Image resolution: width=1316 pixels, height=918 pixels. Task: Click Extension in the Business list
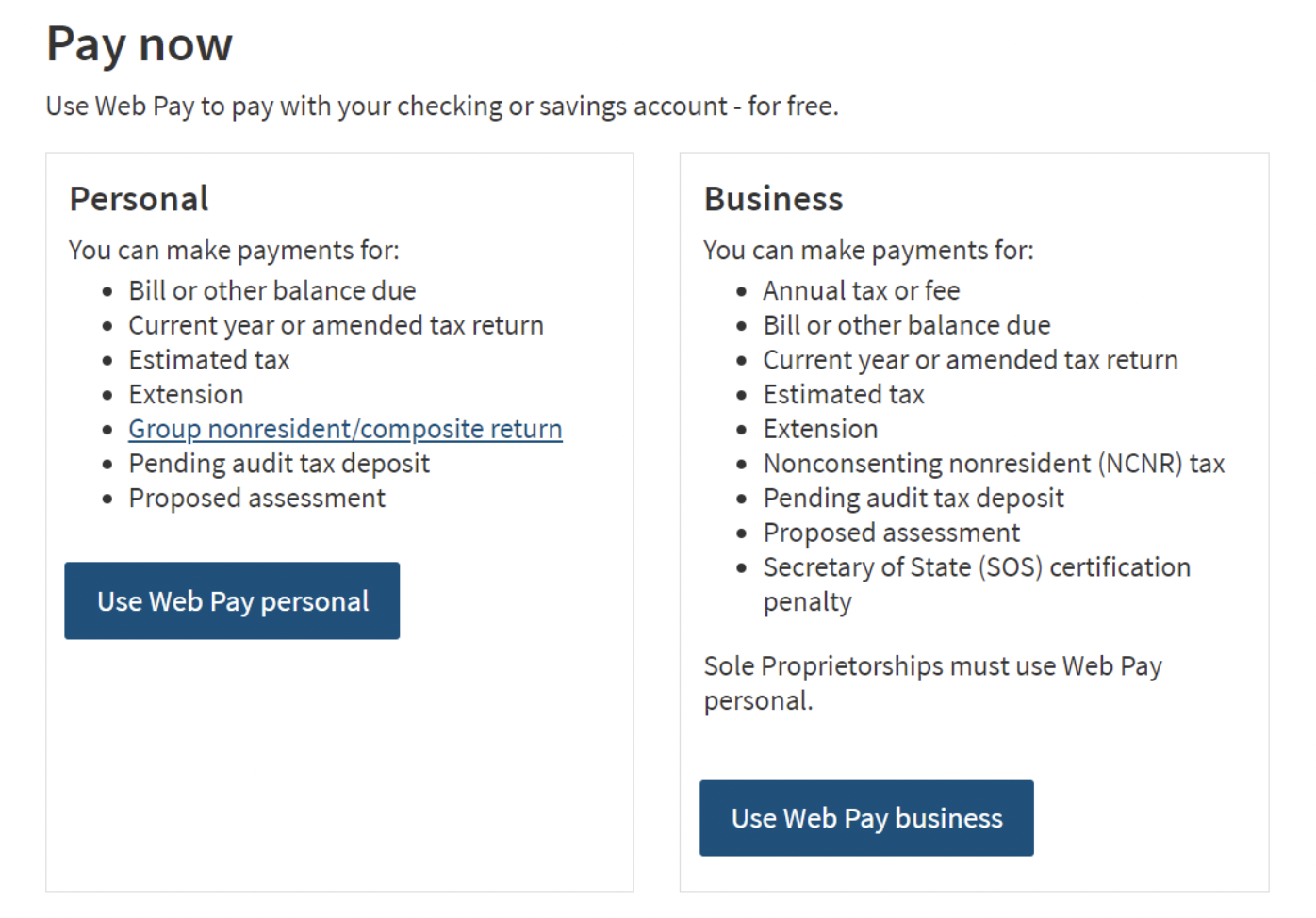[x=820, y=429]
